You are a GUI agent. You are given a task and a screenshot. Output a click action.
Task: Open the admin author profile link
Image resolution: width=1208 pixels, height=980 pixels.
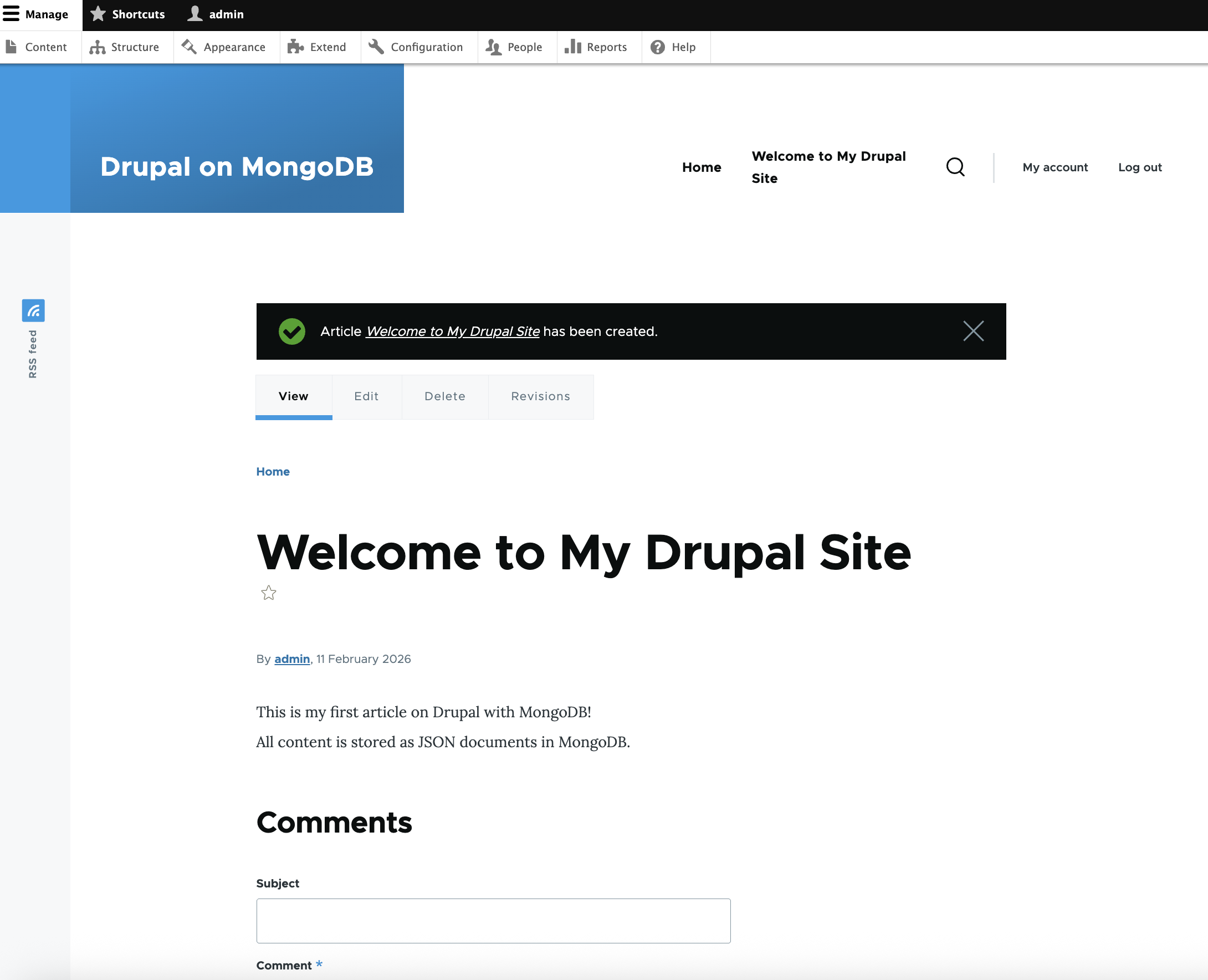[291, 659]
